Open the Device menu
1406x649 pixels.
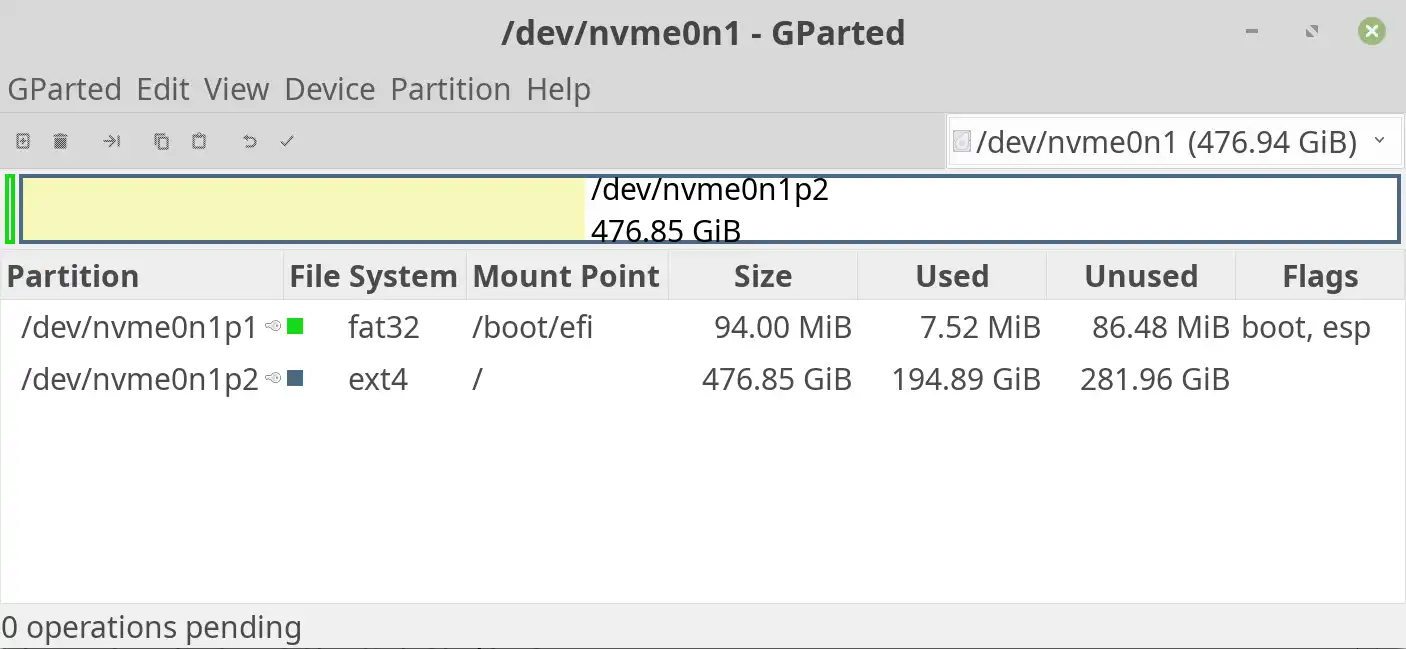click(x=330, y=90)
